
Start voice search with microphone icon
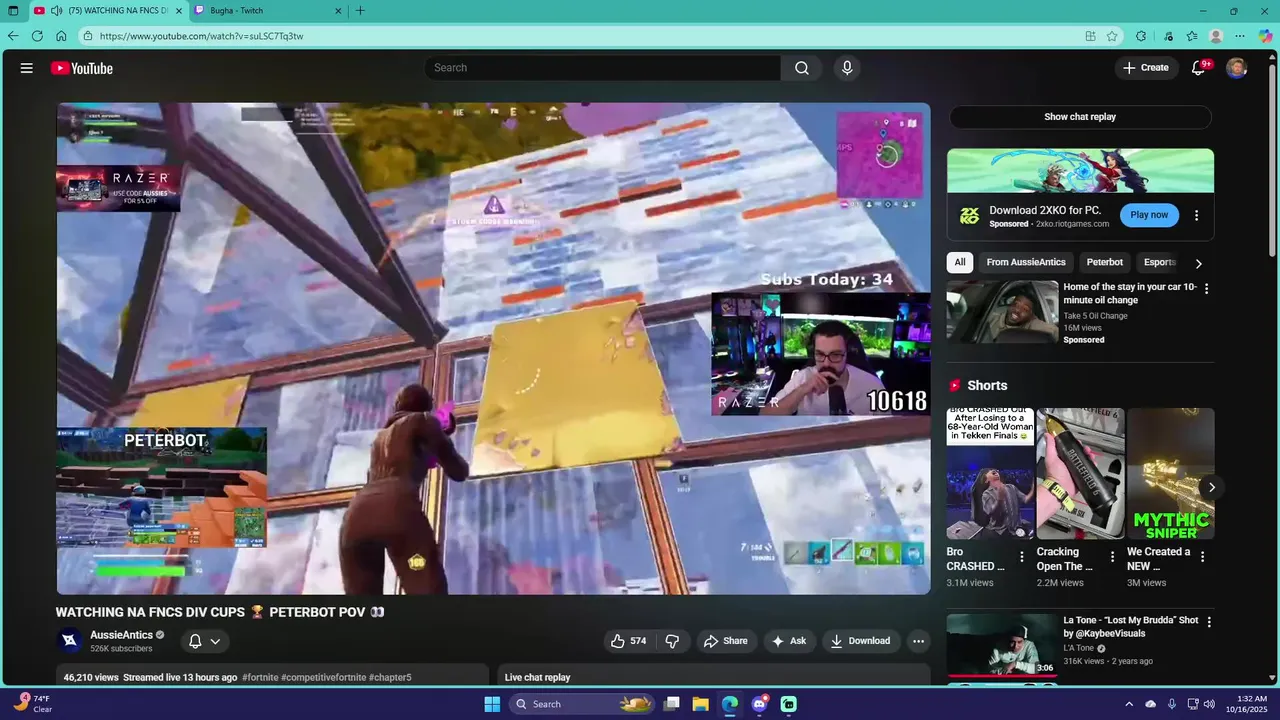click(x=847, y=68)
